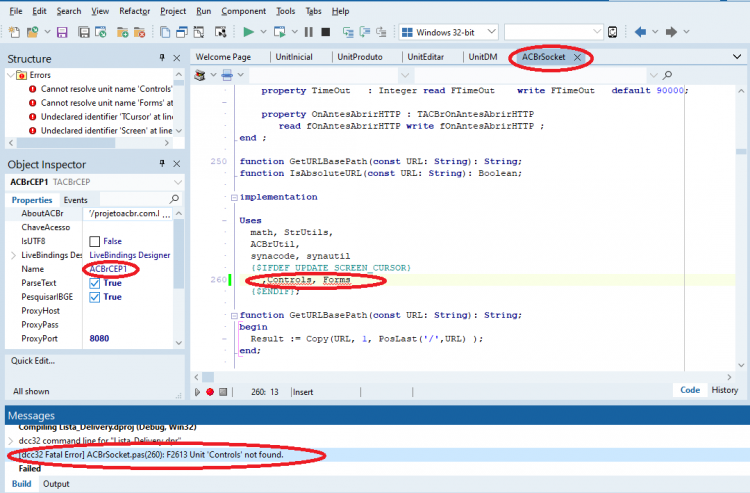Click the Open Project toolbar icon
Screen dimensions: 750x493
coord(33,32)
